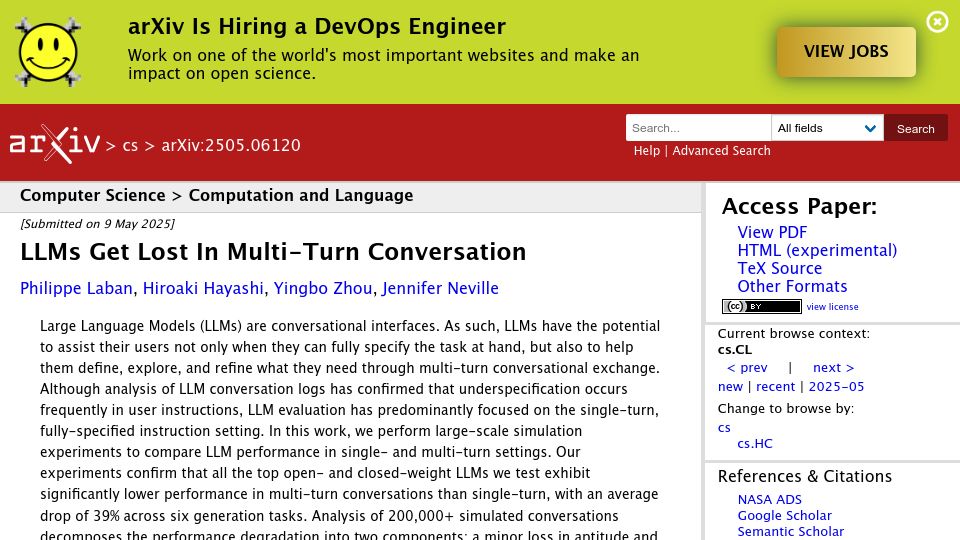This screenshot has height=540, width=960.
Task: Click the view license link
Action: pos(832,307)
